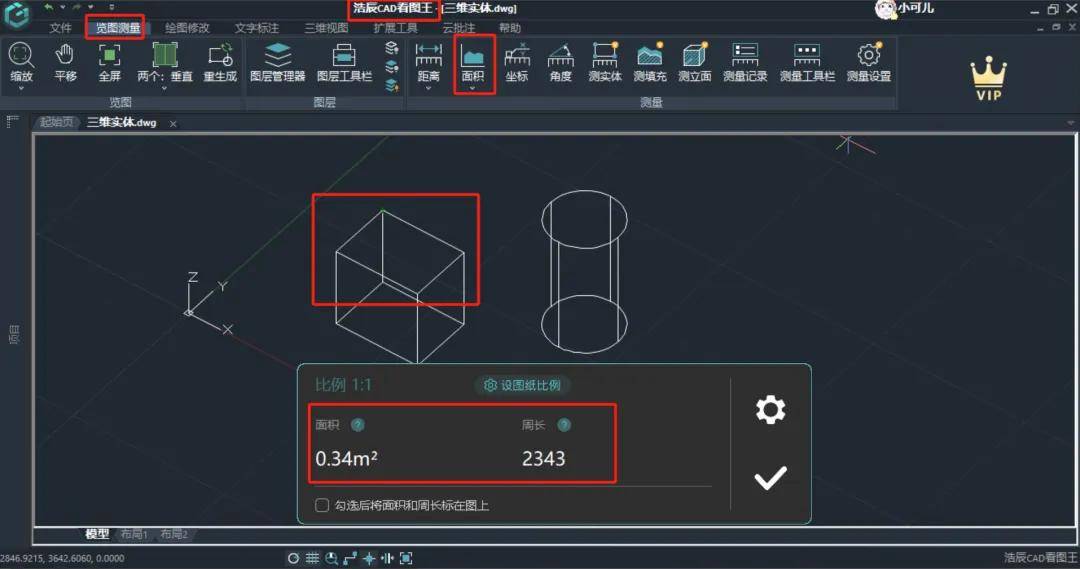Image resolution: width=1080 pixels, height=569 pixels.
Task: Switch to the 布局1 layout tab
Action: click(134, 534)
